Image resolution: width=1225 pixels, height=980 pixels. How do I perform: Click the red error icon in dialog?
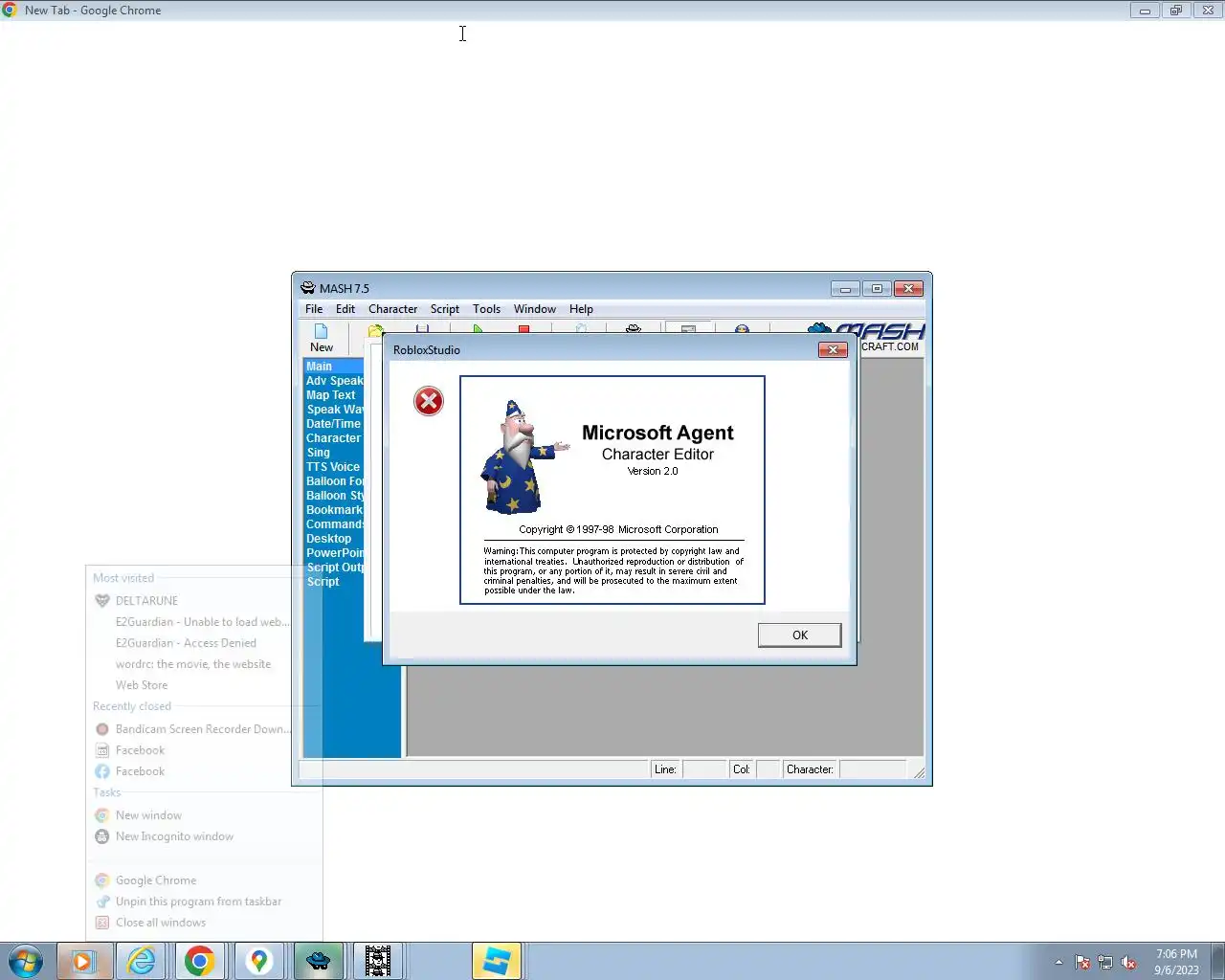(x=429, y=401)
